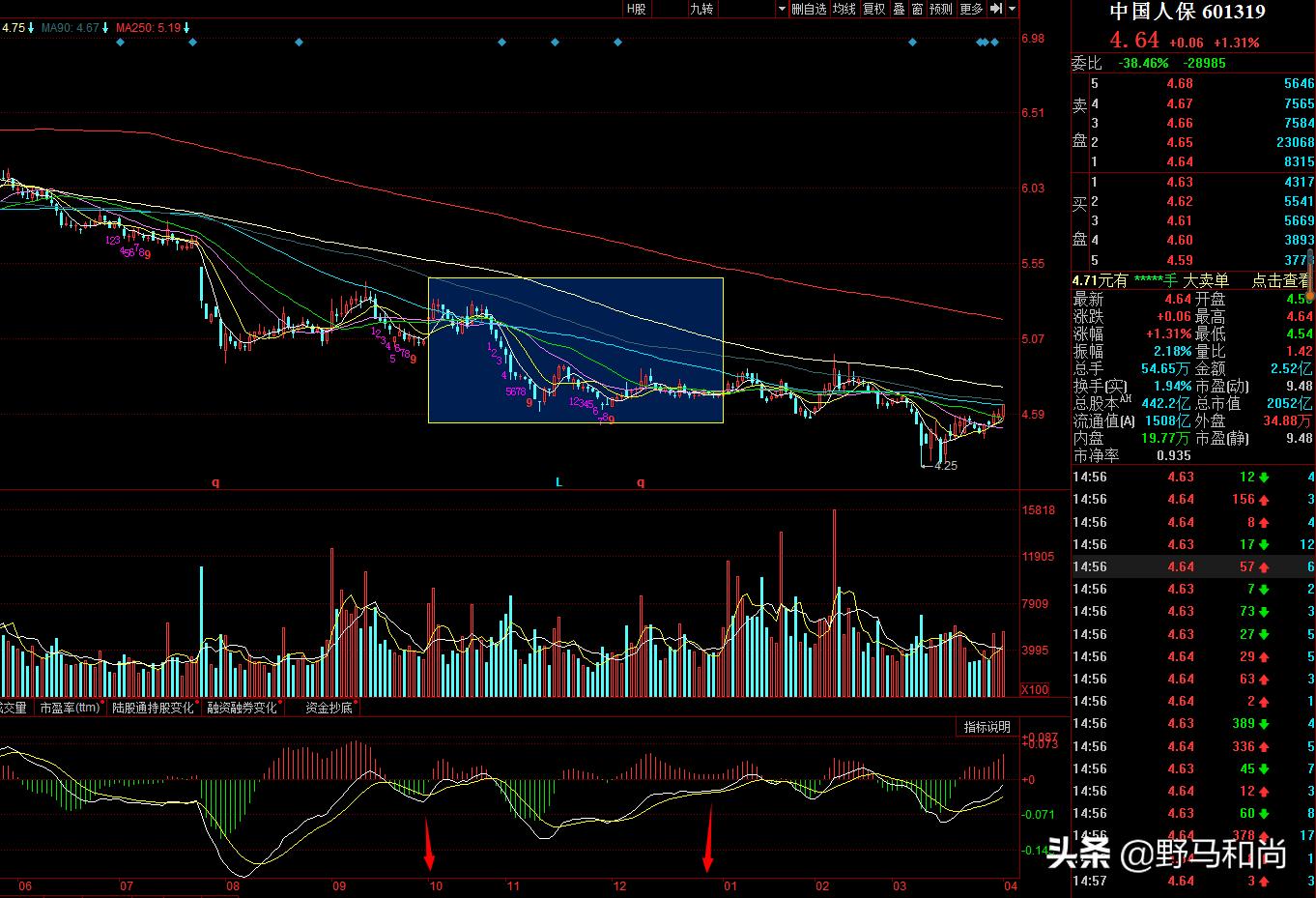Toggle 复权 price adjustment
The height and width of the screenshot is (898, 1316).
coord(873,9)
